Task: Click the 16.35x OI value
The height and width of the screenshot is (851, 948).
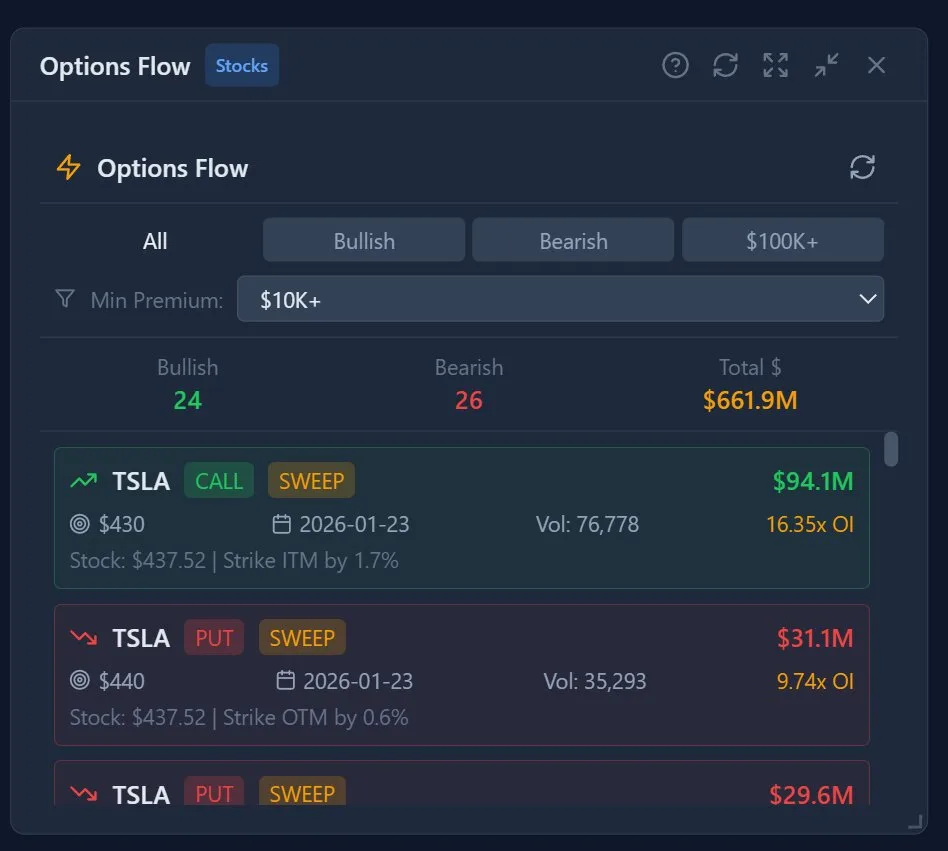Action: pos(810,524)
